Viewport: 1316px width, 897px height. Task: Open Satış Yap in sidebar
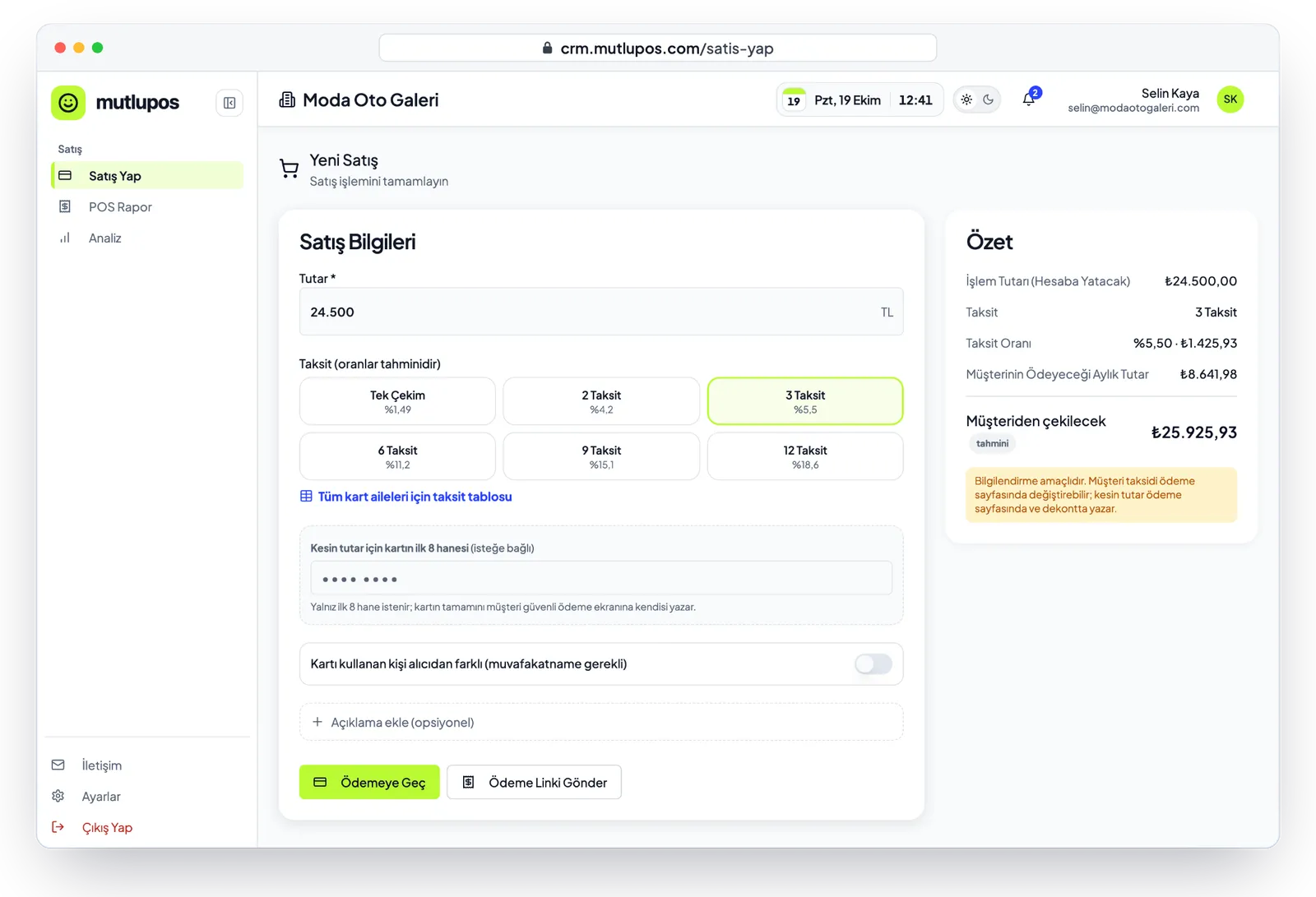tap(147, 175)
